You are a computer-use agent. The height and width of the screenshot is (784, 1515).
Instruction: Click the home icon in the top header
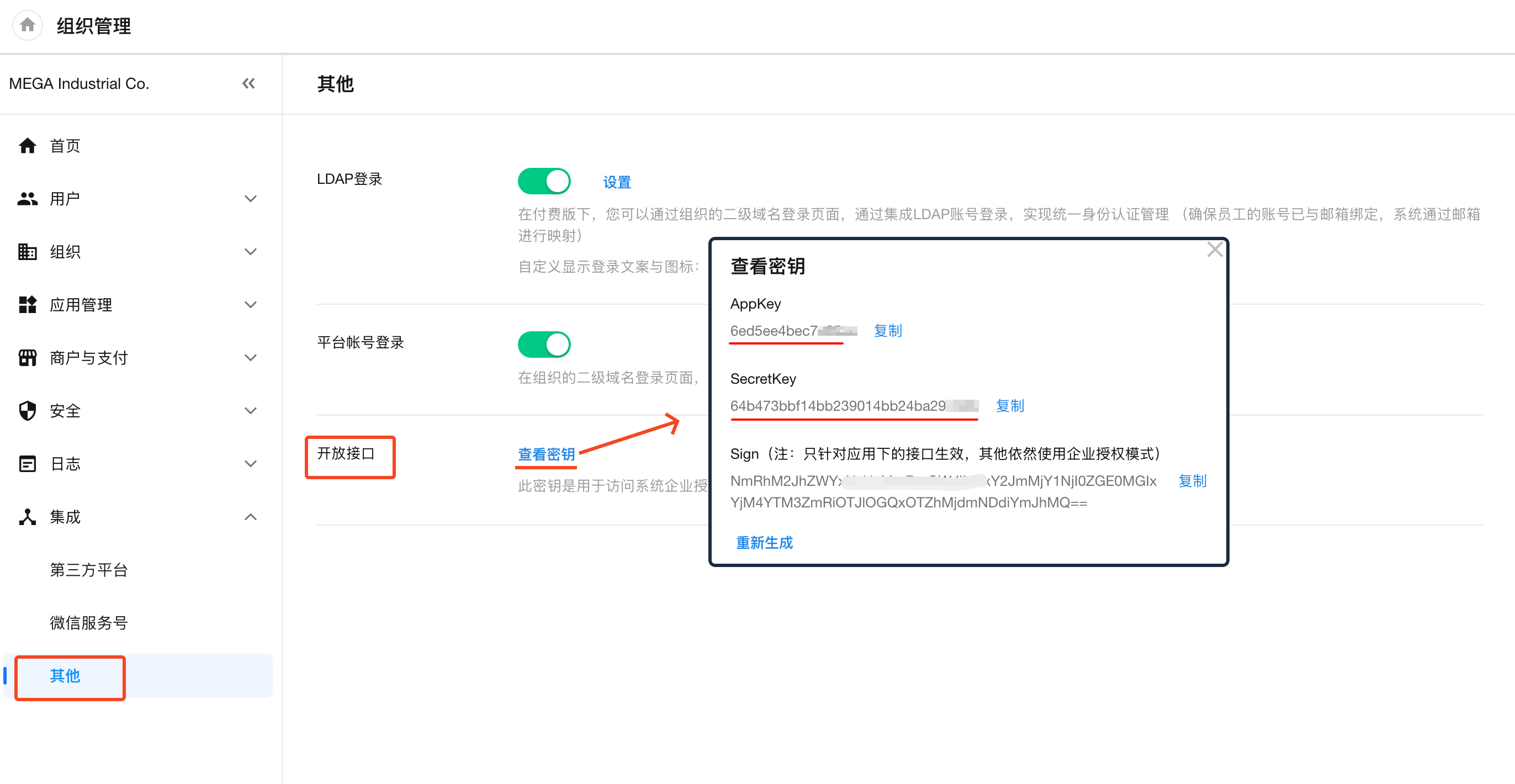[27, 25]
